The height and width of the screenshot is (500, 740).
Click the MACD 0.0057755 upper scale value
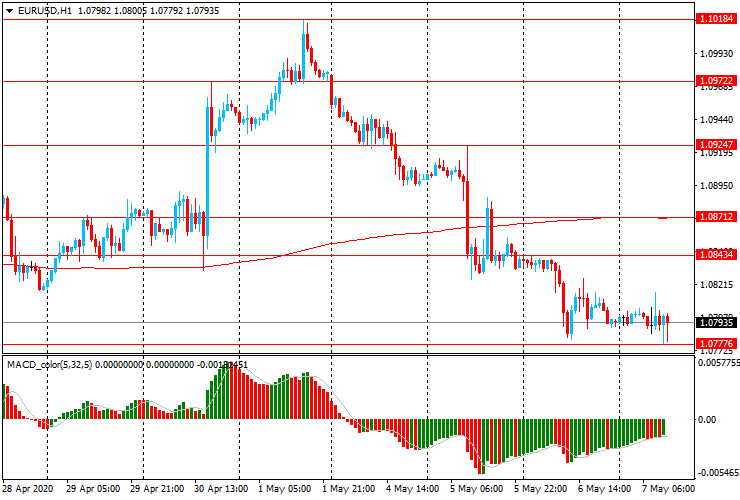pos(719,363)
